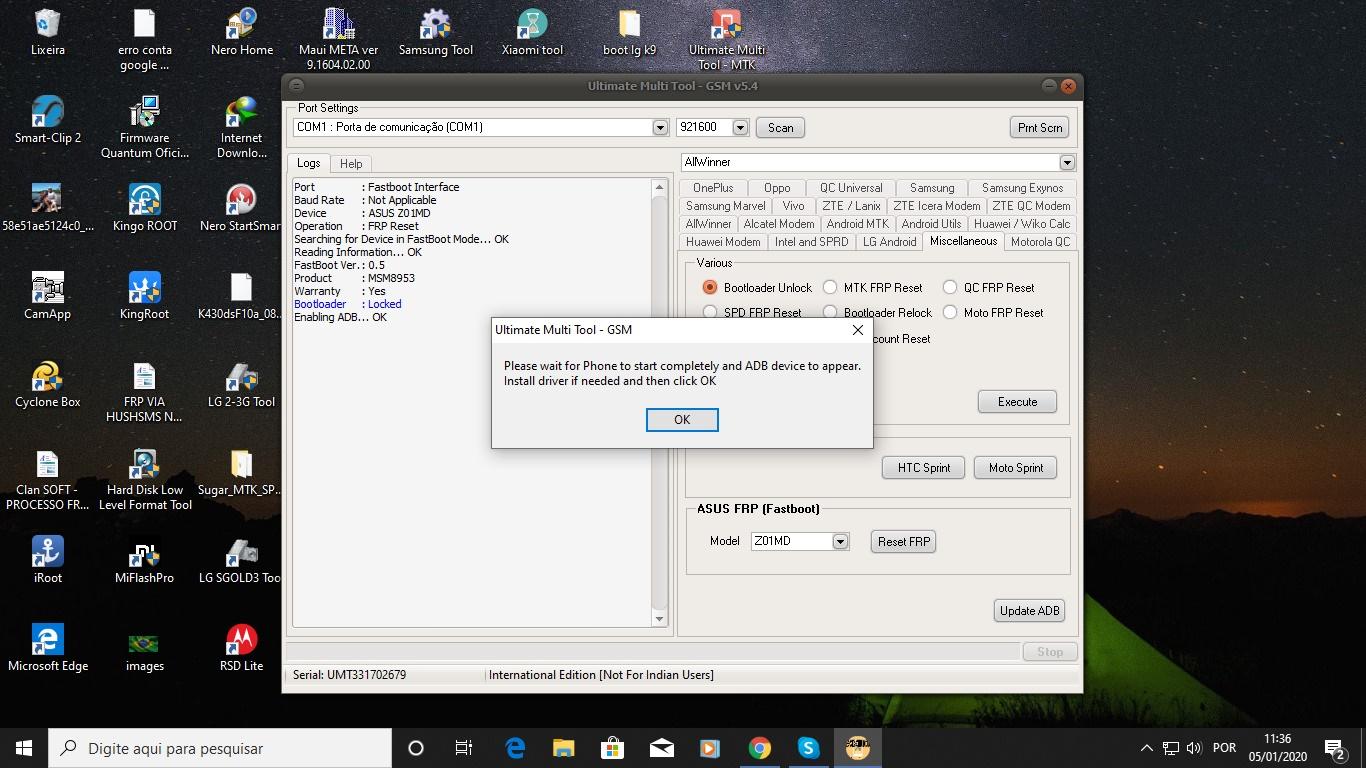
Task: Open the boot lg k9 folder
Action: point(629,32)
